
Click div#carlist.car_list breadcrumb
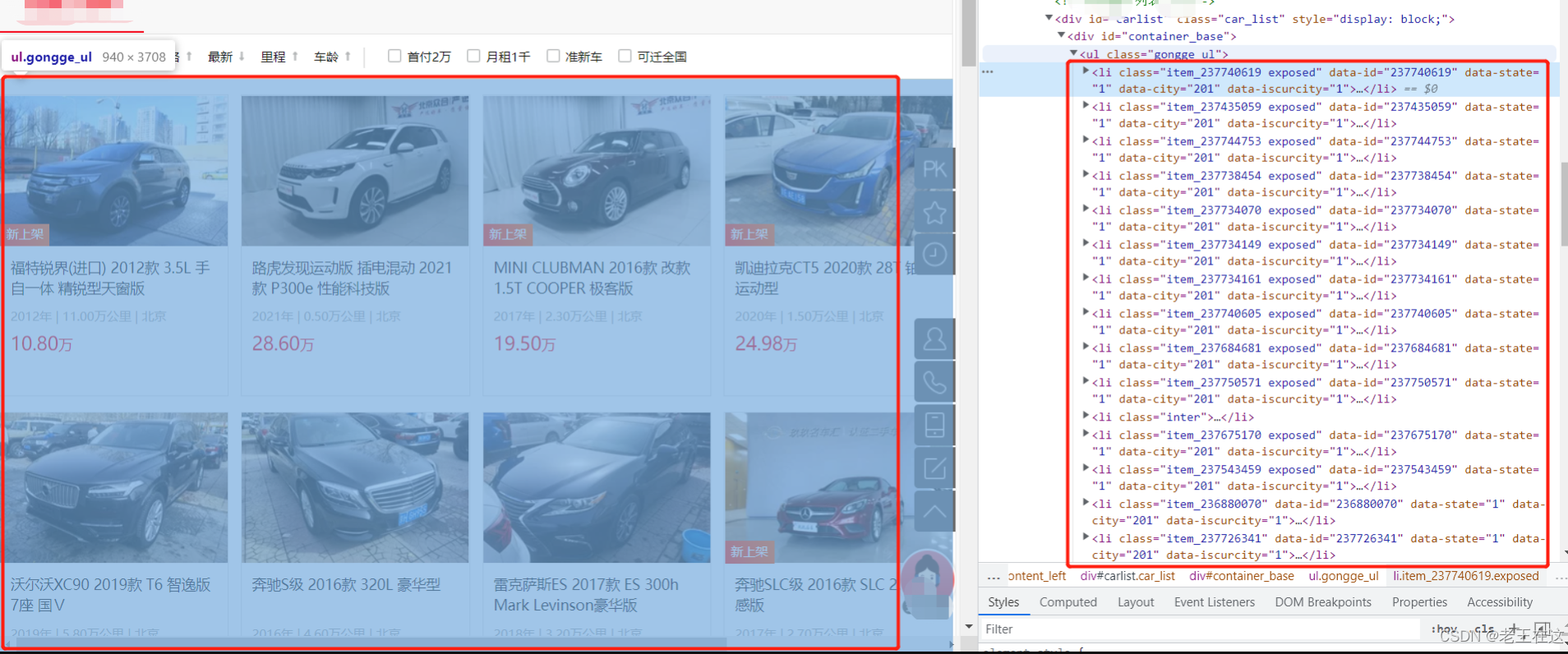(x=1128, y=576)
